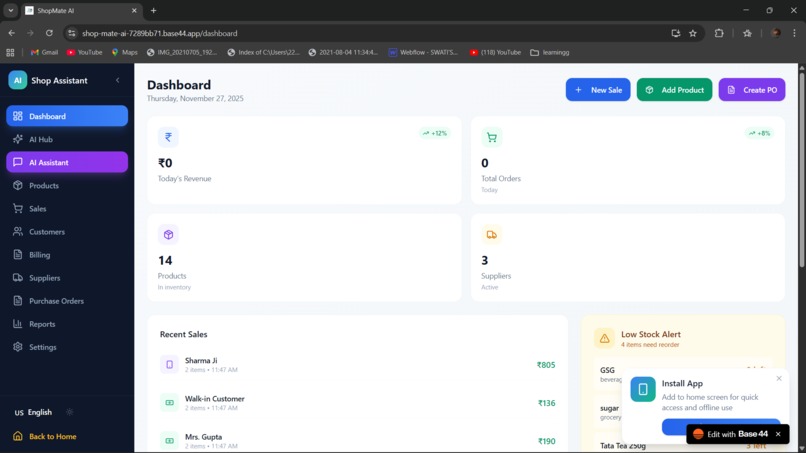Click the install app icon in address bar
This screenshot has height=453, width=806.
tap(675, 33)
